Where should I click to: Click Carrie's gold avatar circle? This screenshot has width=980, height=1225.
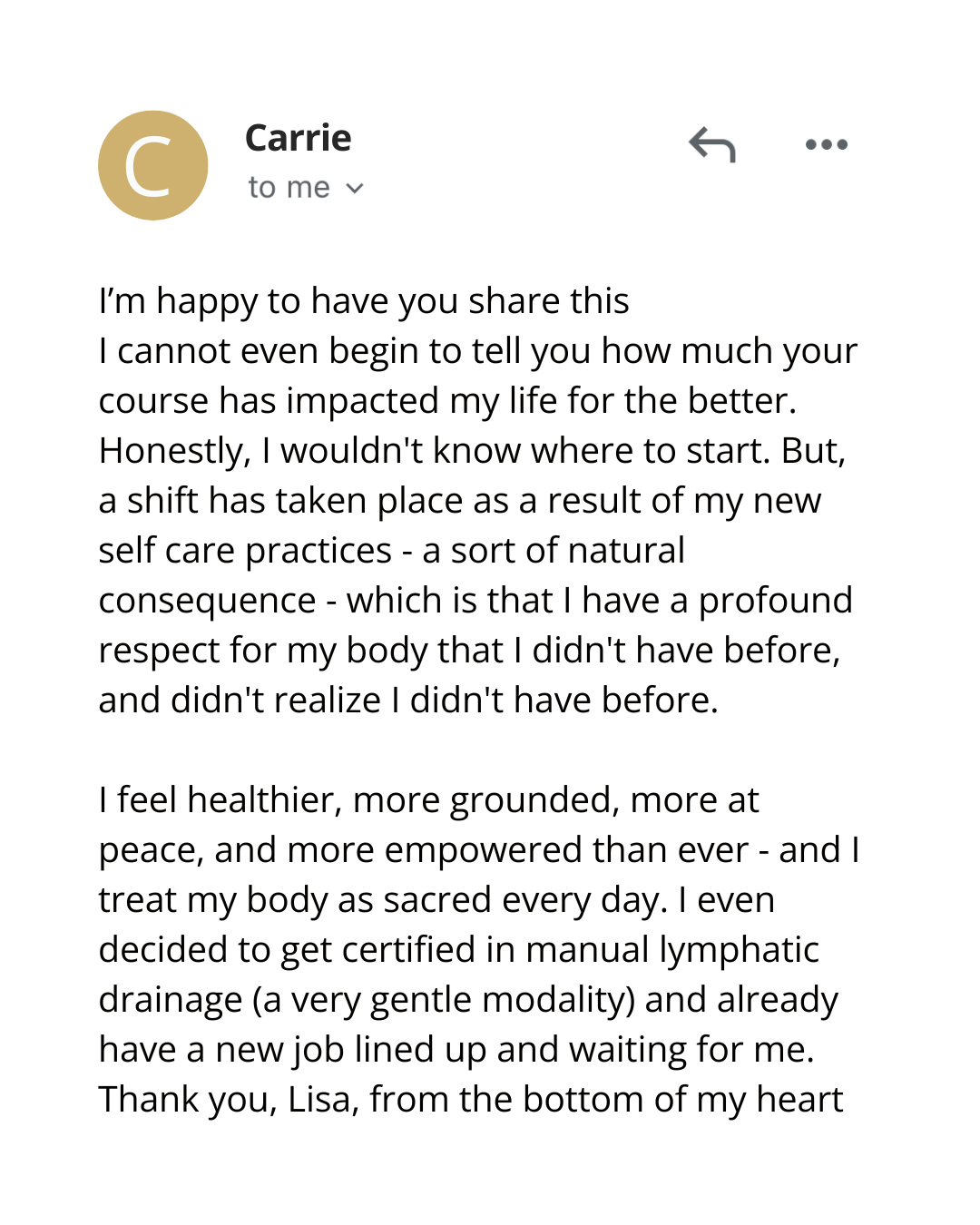point(153,165)
